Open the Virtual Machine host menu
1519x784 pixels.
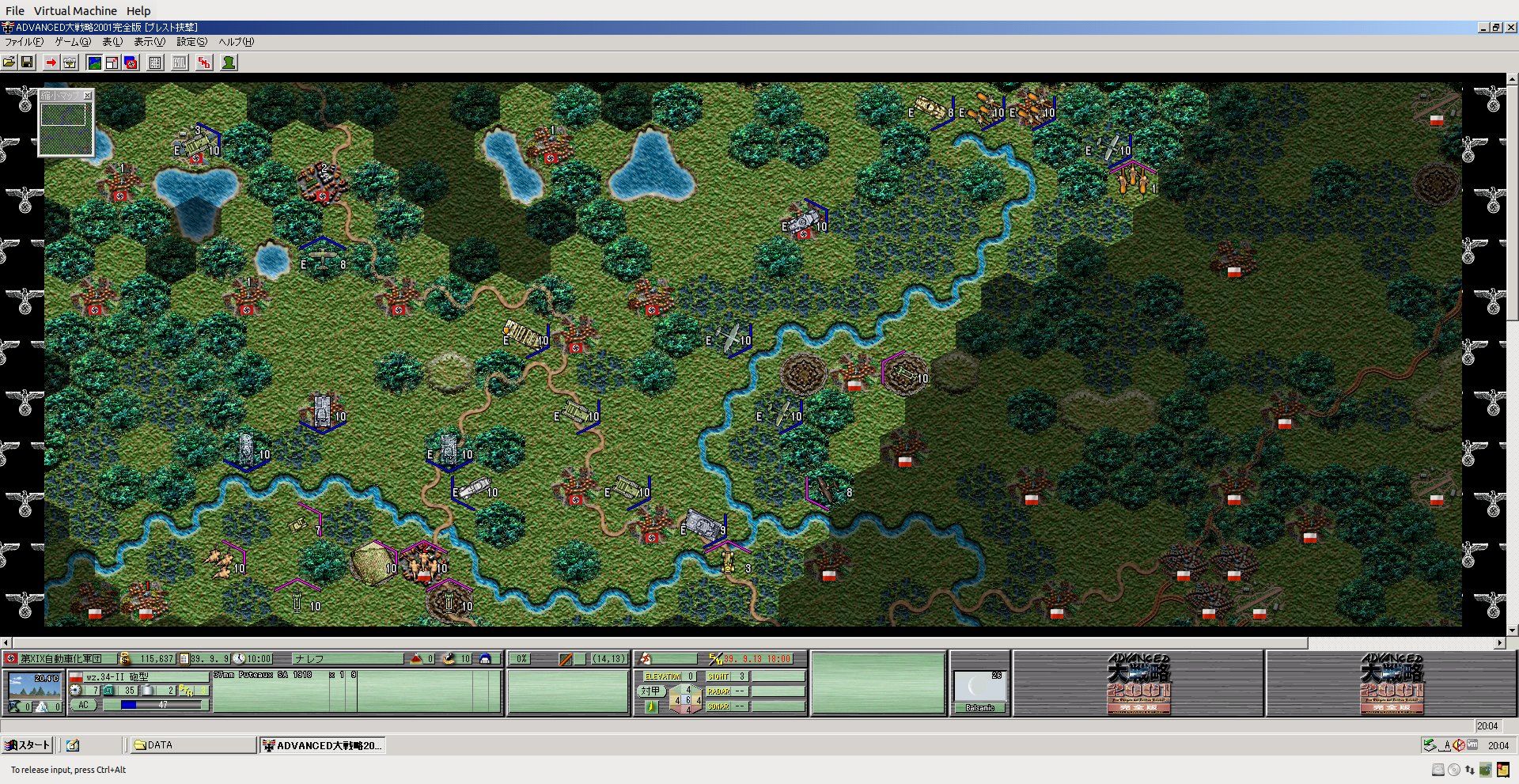(75, 10)
